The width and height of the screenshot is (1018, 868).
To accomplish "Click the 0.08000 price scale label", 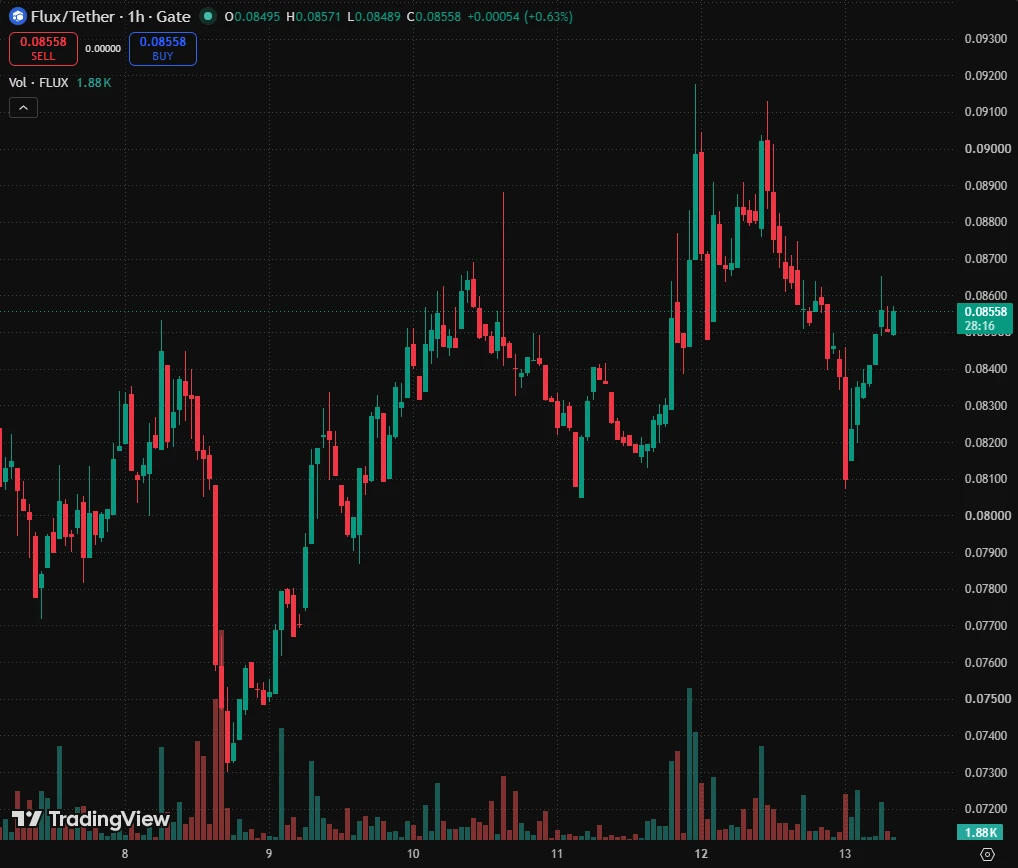I will coord(987,515).
